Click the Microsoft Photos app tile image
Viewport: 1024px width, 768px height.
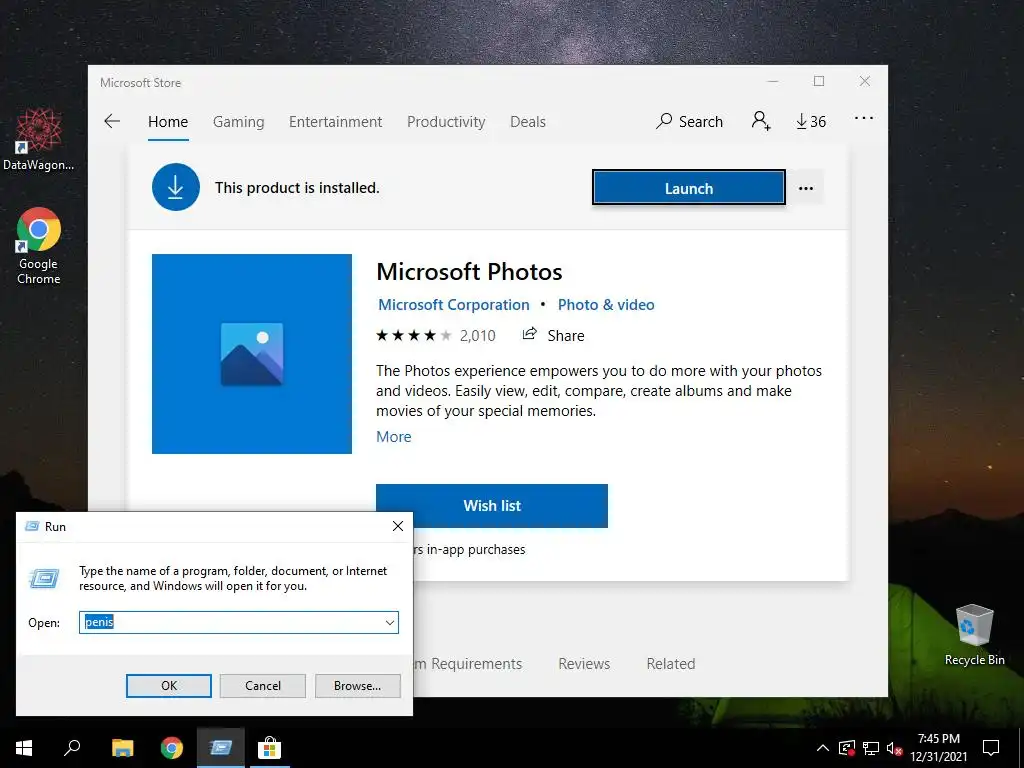(x=251, y=353)
